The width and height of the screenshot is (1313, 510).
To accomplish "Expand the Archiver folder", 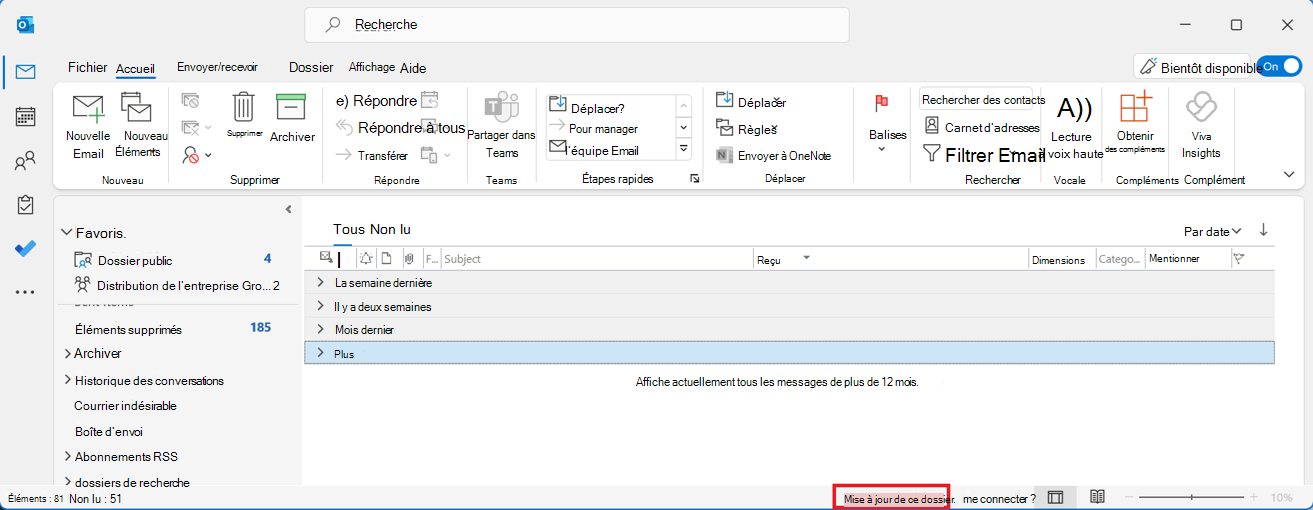I will coord(67,353).
